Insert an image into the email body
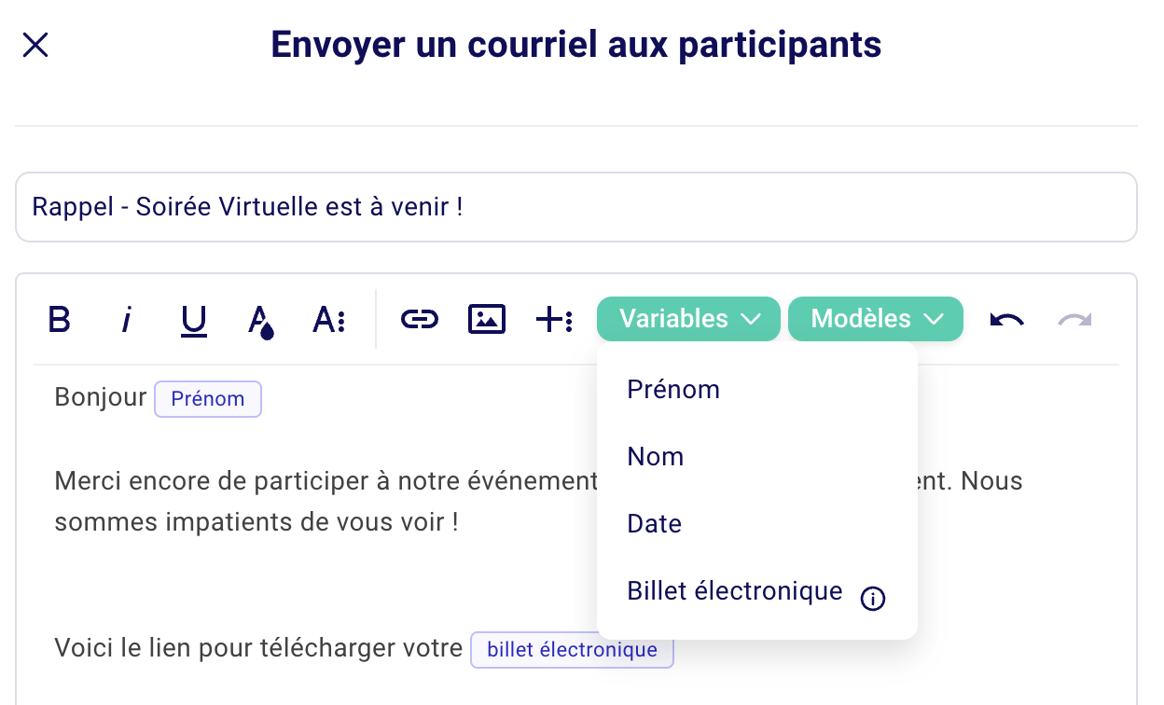This screenshot has height=705, width=1164. (486, 319)
